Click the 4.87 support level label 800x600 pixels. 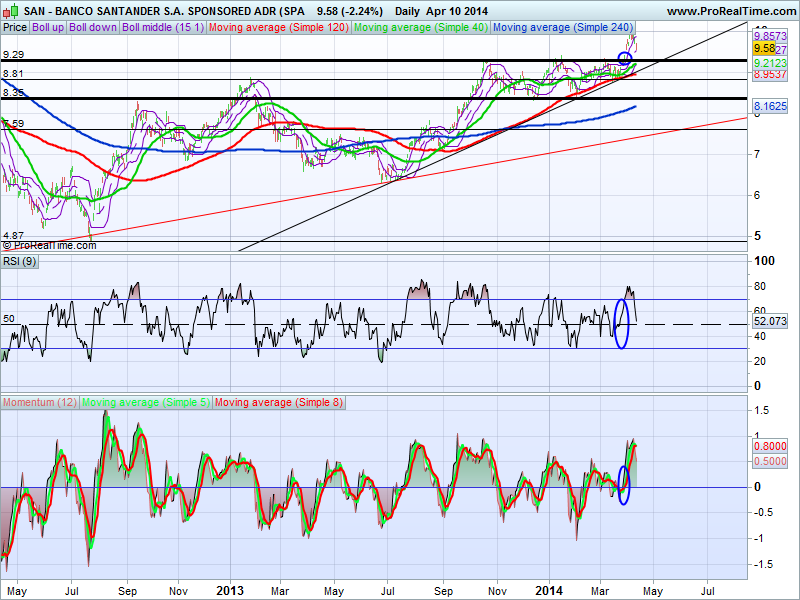pyautogui.click(x=13, y=236)
